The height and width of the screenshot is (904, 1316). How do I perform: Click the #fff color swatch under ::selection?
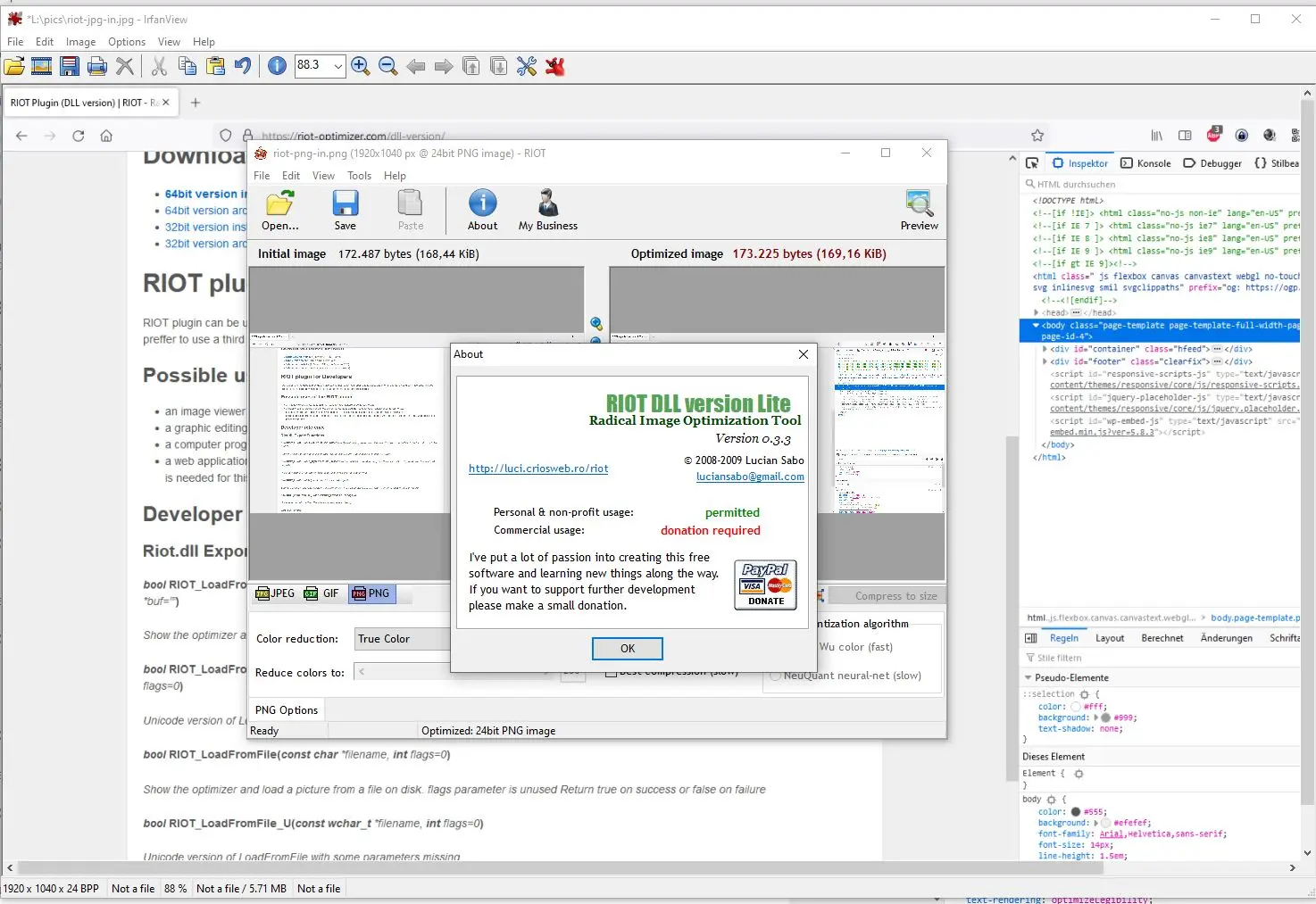1076,707
